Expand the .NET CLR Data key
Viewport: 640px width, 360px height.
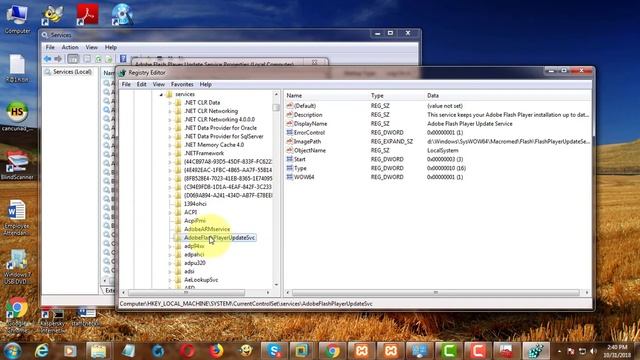(170, 103)
